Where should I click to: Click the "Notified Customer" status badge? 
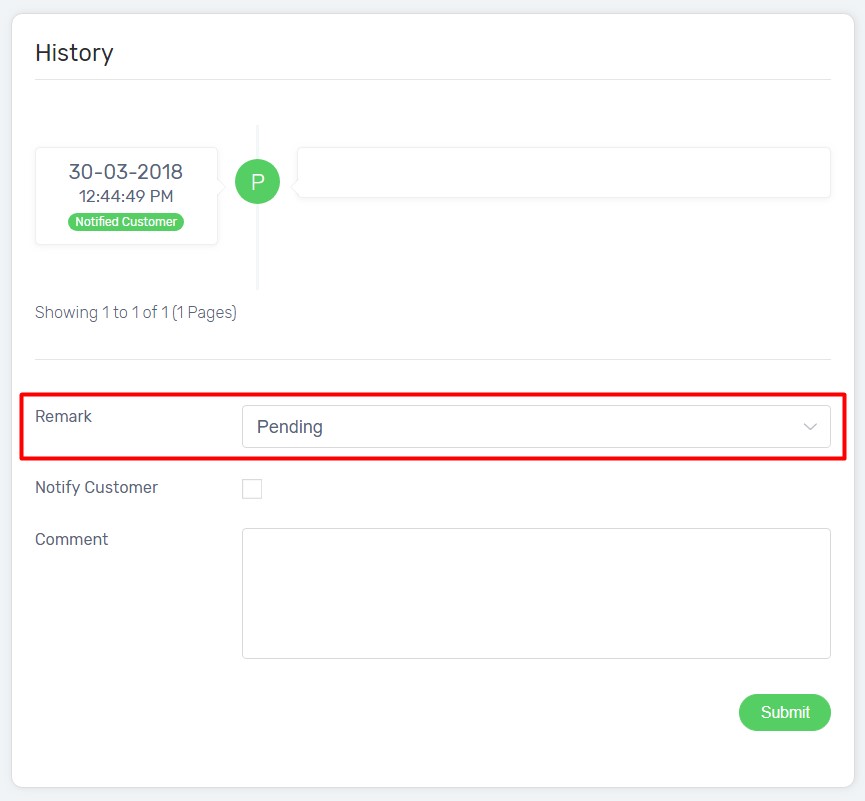tap(125, 222)
